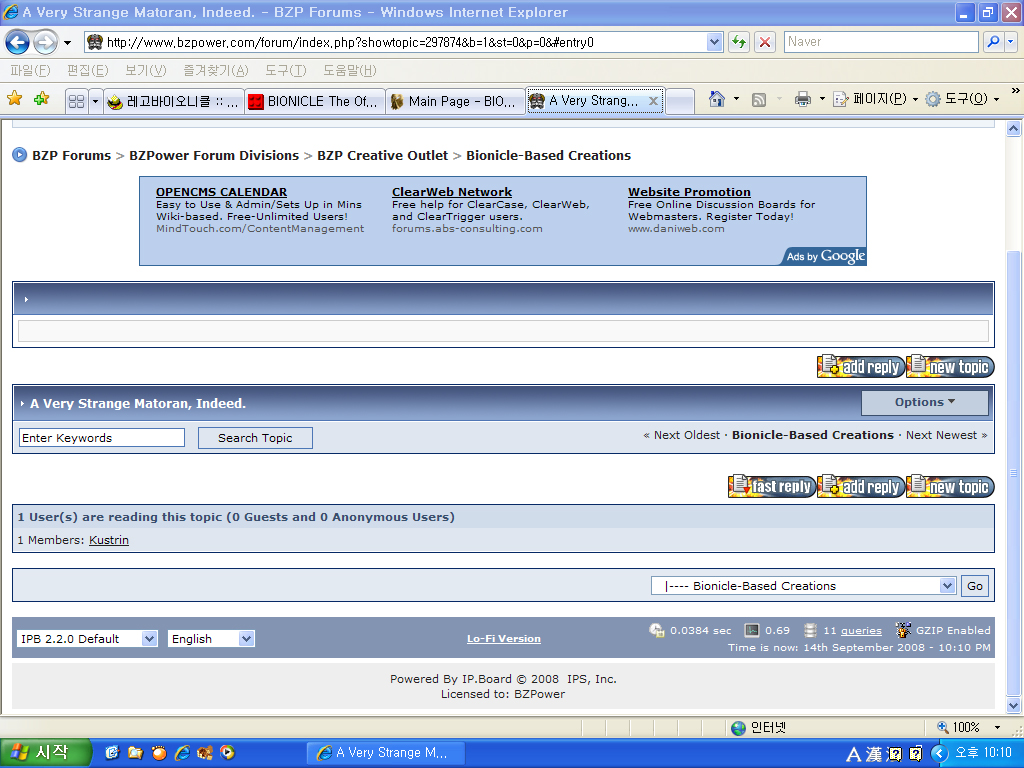Click the page scrollbar down arrow
This screenshot has width=1024, height=768.
[1013, 705]
